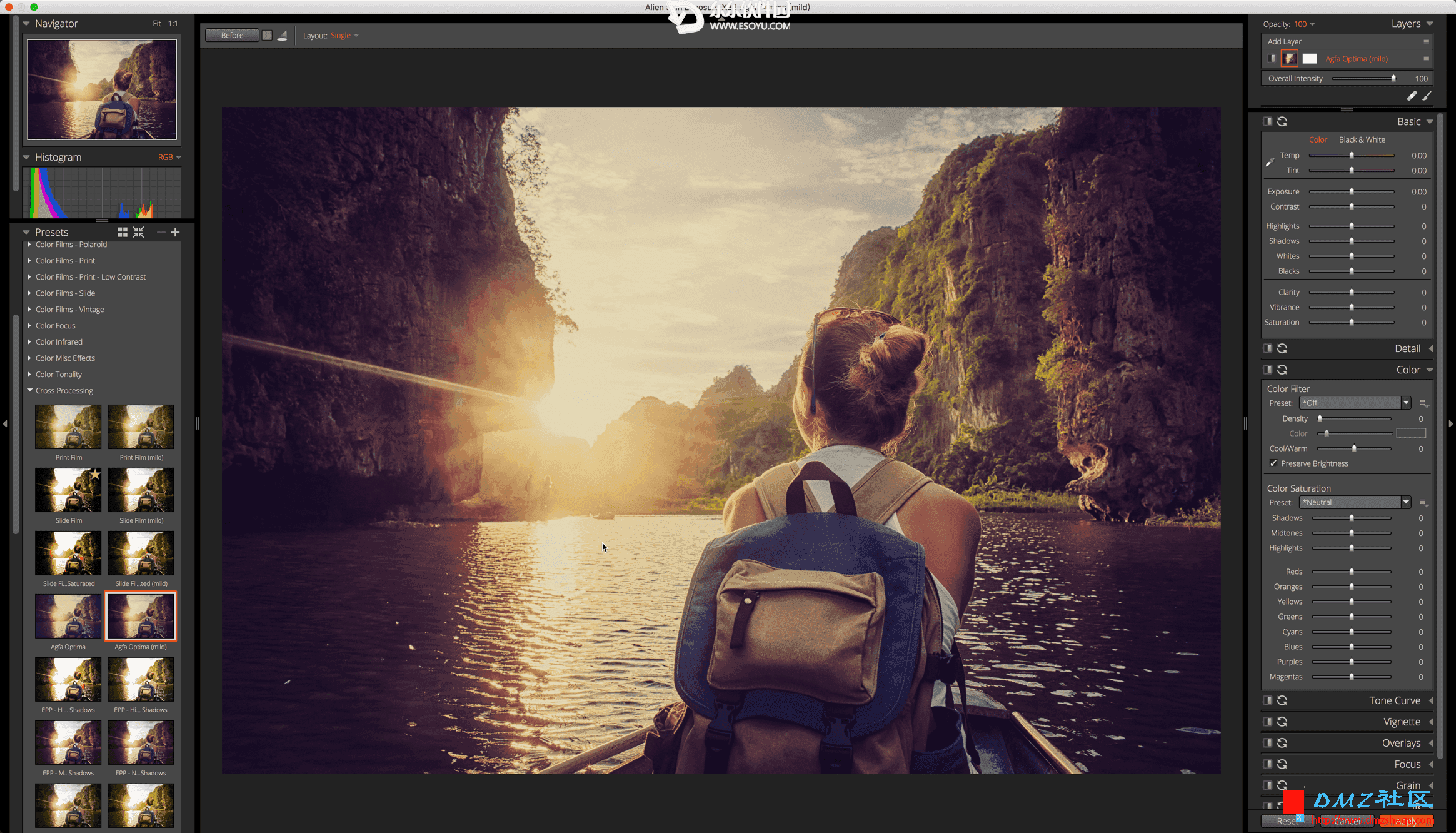Click the Reset button at bottom
The width and height of the screenshot is (1456, 833).
click(1287, 821)
